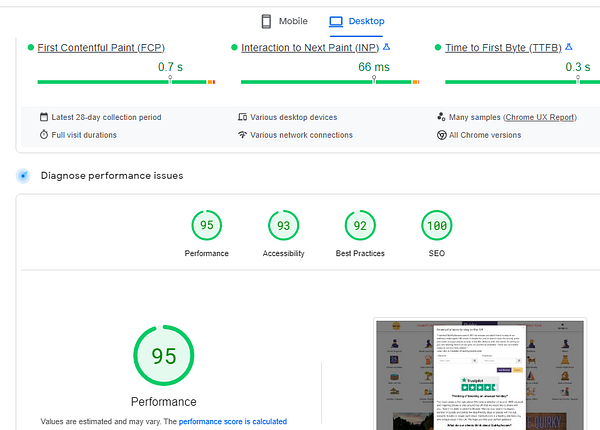
Task: Click the Accessibility label under gauge
Action: (x=284, y=253)
